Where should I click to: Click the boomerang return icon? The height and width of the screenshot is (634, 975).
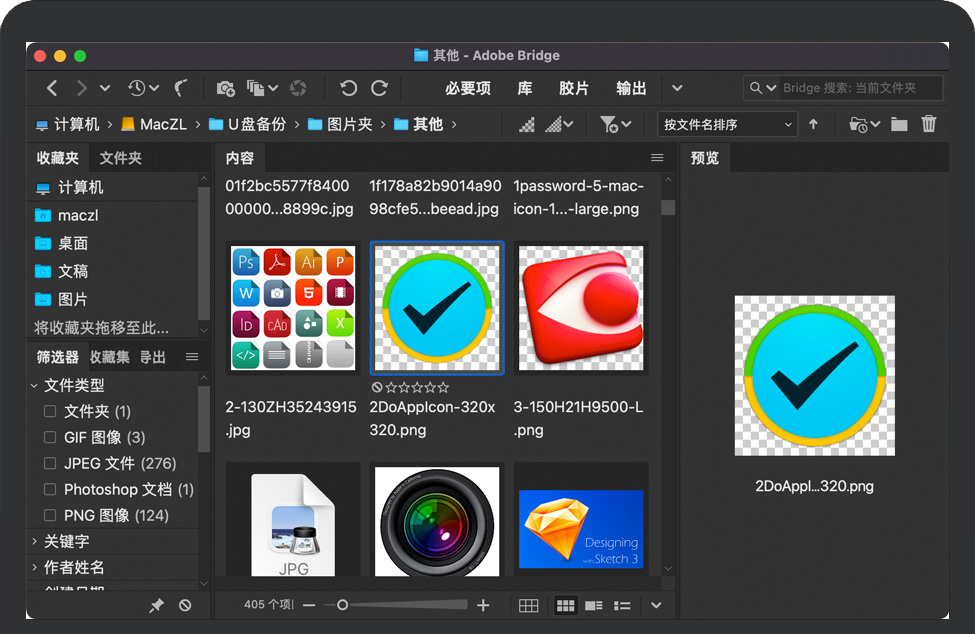pos(181,88)
